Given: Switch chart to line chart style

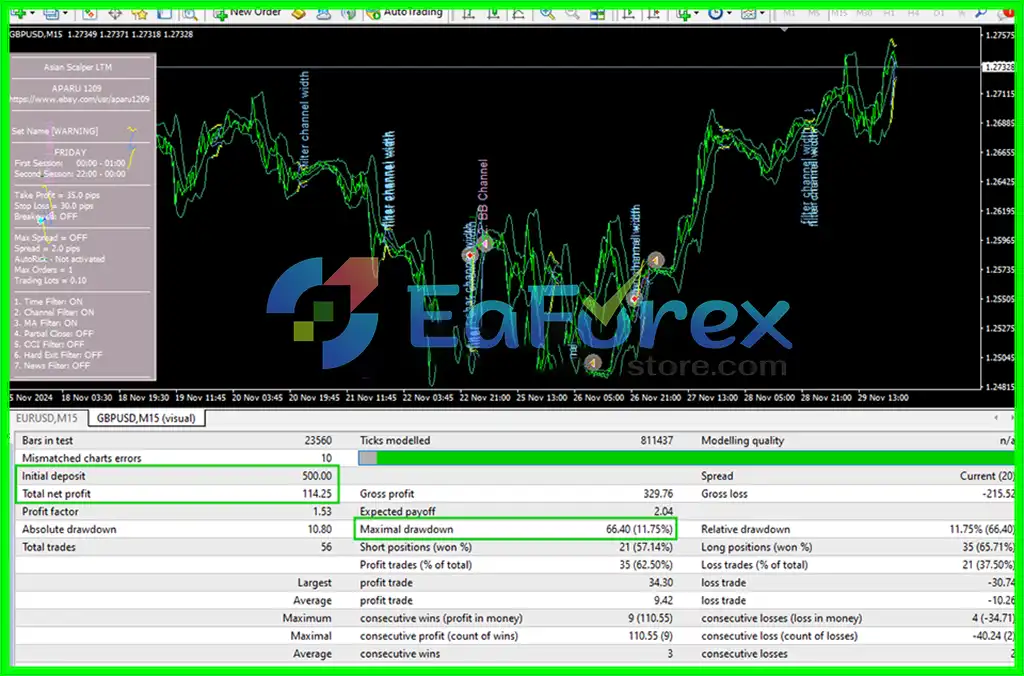Looking at the screenshot, I should point(519,13).
